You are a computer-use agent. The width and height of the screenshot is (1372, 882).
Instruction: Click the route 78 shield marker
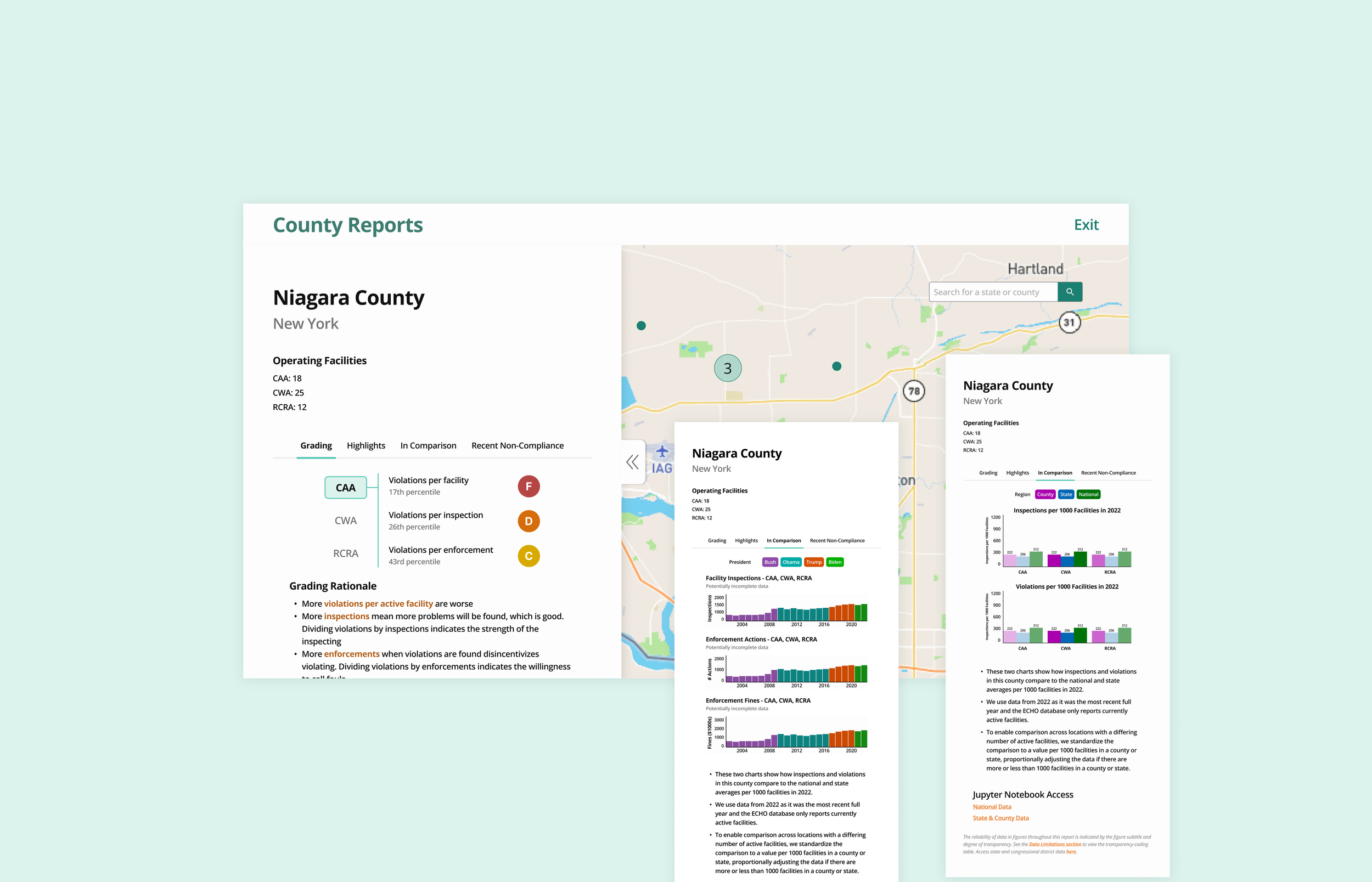pyautogui.click(x=914, y=391)
